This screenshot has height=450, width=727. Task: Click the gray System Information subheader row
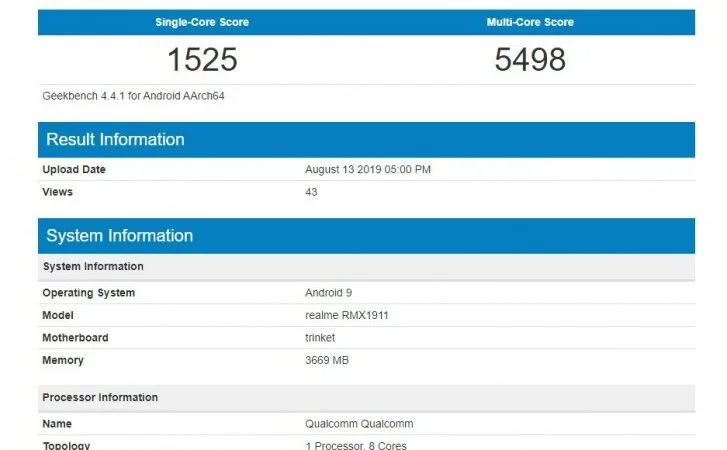click(x=366, y=266)
